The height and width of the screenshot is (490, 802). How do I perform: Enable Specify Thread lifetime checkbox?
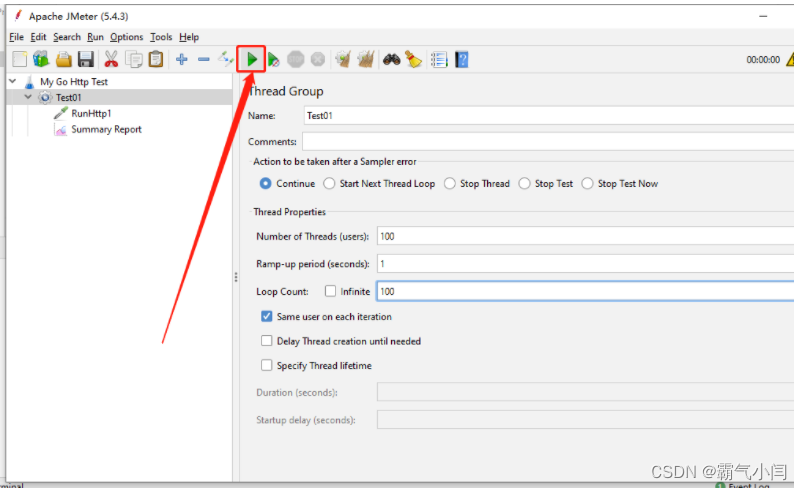[x=266, y=365]
